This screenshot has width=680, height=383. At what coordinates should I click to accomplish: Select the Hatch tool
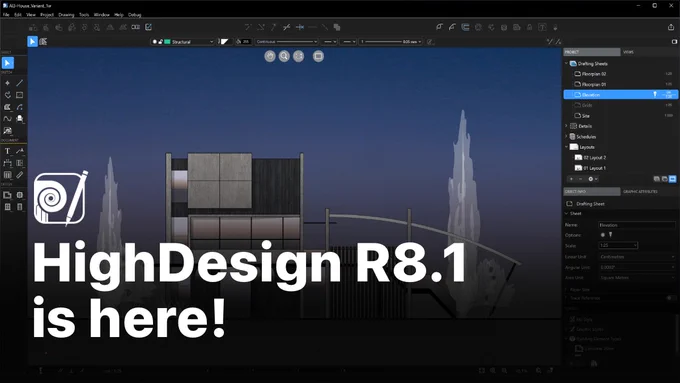7,175
